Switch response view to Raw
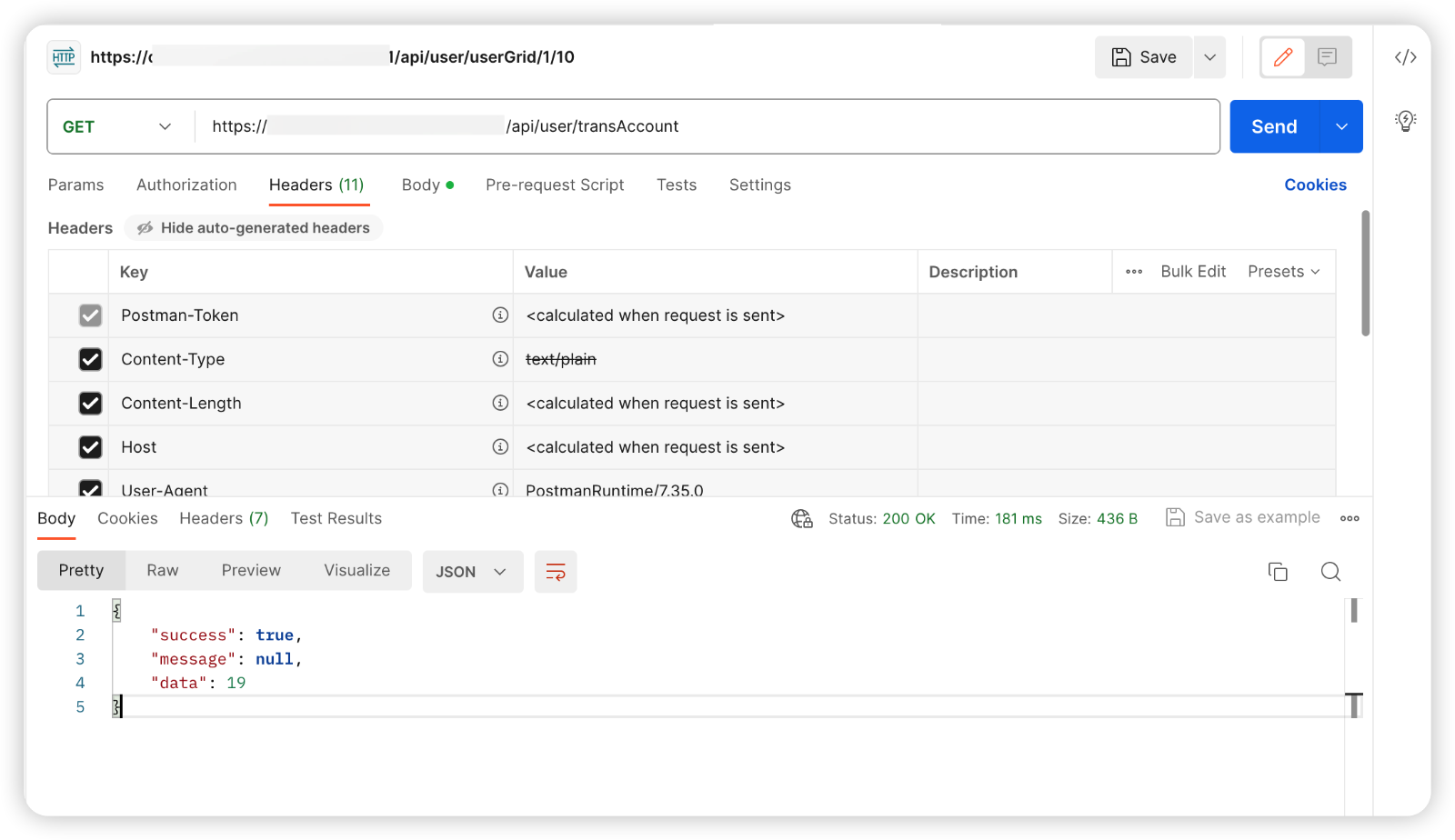This screenshot has height=840, width=1455. point(163,570)
